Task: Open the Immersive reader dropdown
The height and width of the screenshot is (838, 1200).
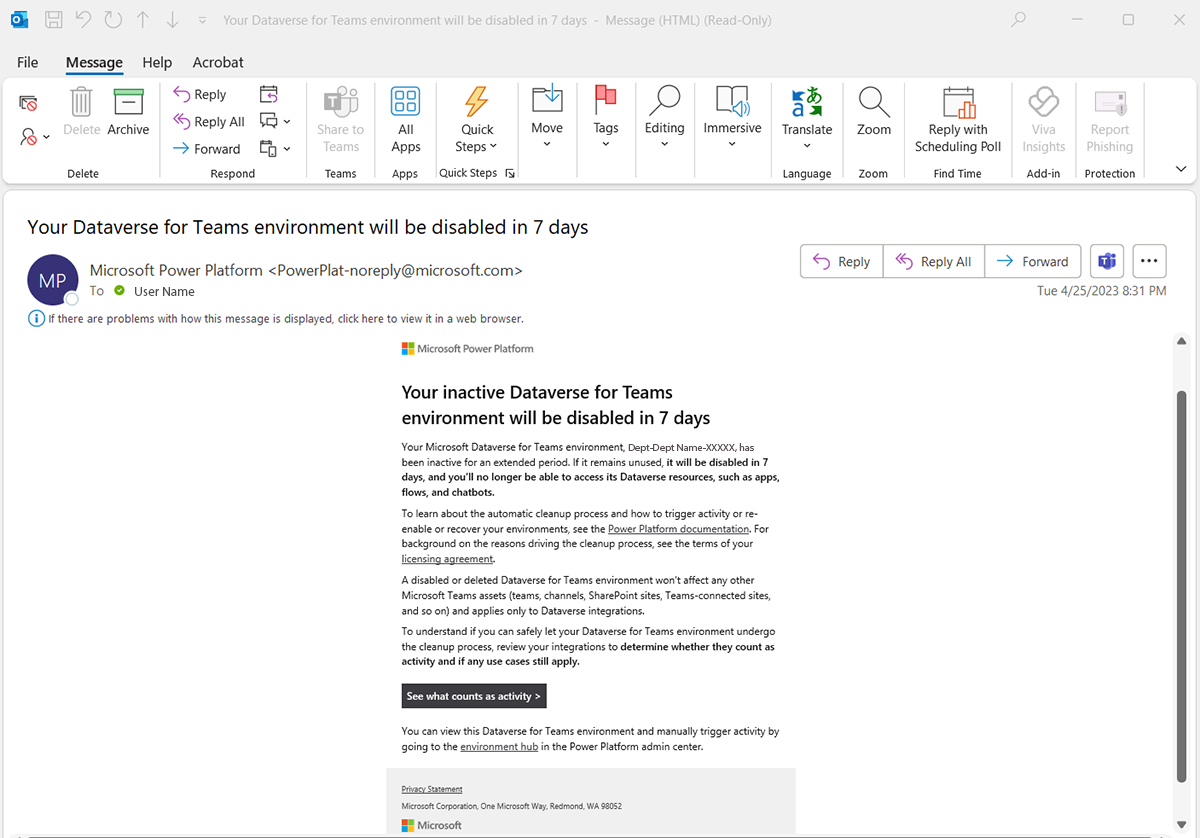Action: (732, 117)
